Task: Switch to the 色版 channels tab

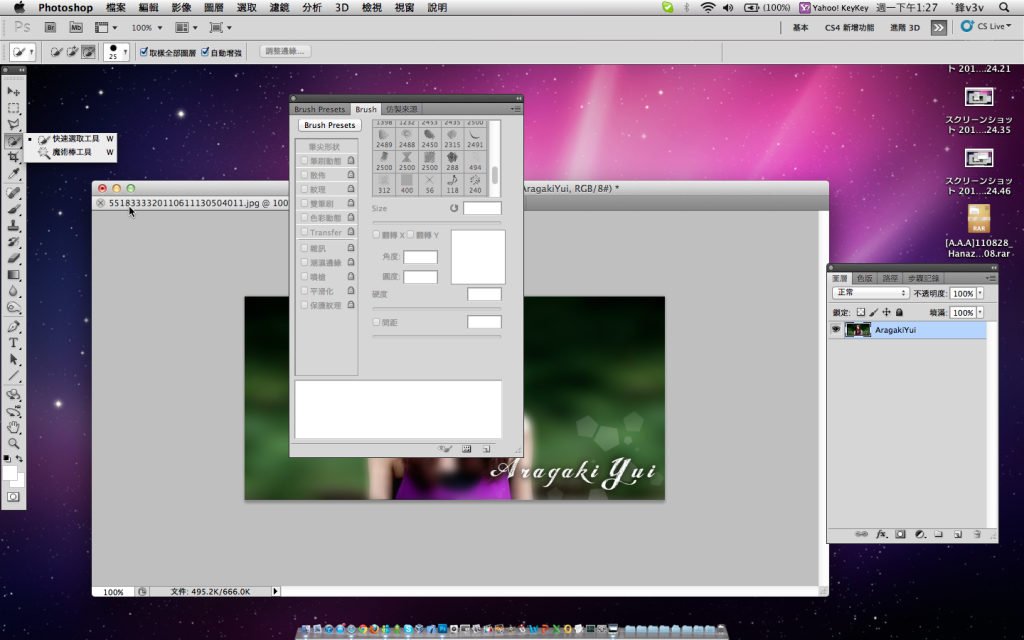Action: [864, 278]
